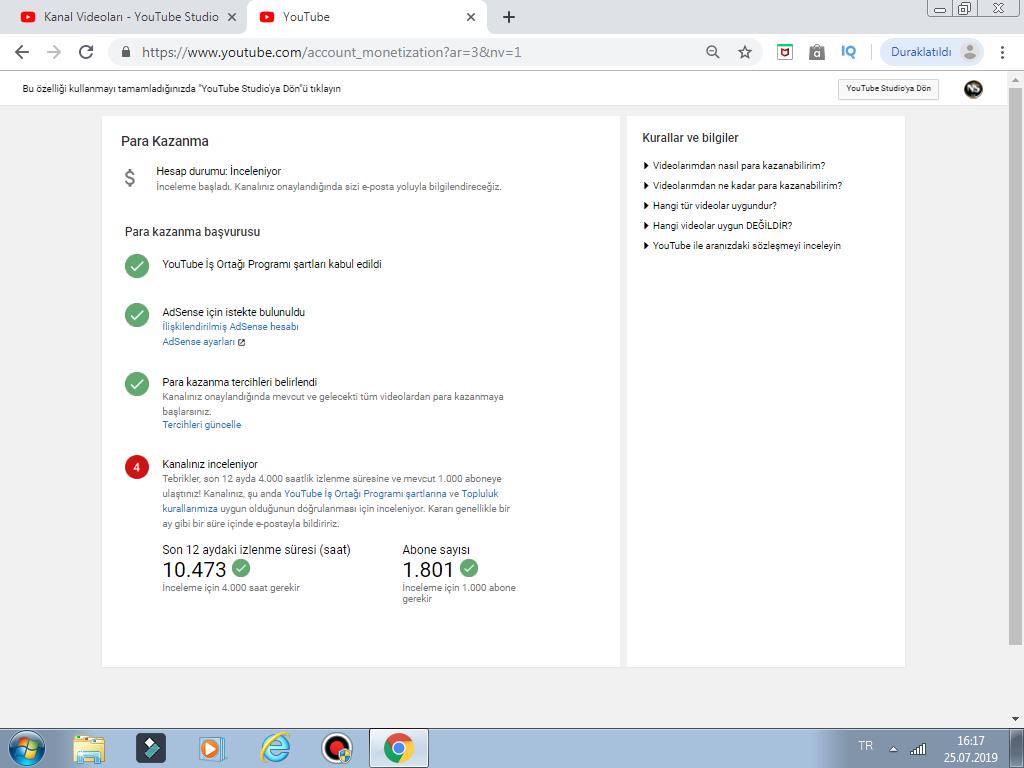The height and width of the screenshot is (768, 1024).
Task: Click the browser forward arrow
Action: tap(54, 52)
